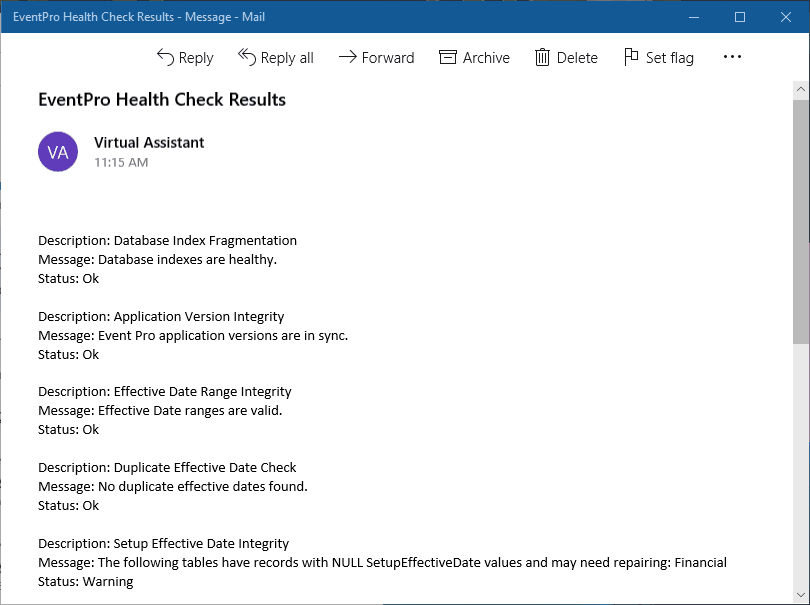Click the EventPro Health Check Results subject heading
Screen dimensions: 810x605
[x=162, y=100]
